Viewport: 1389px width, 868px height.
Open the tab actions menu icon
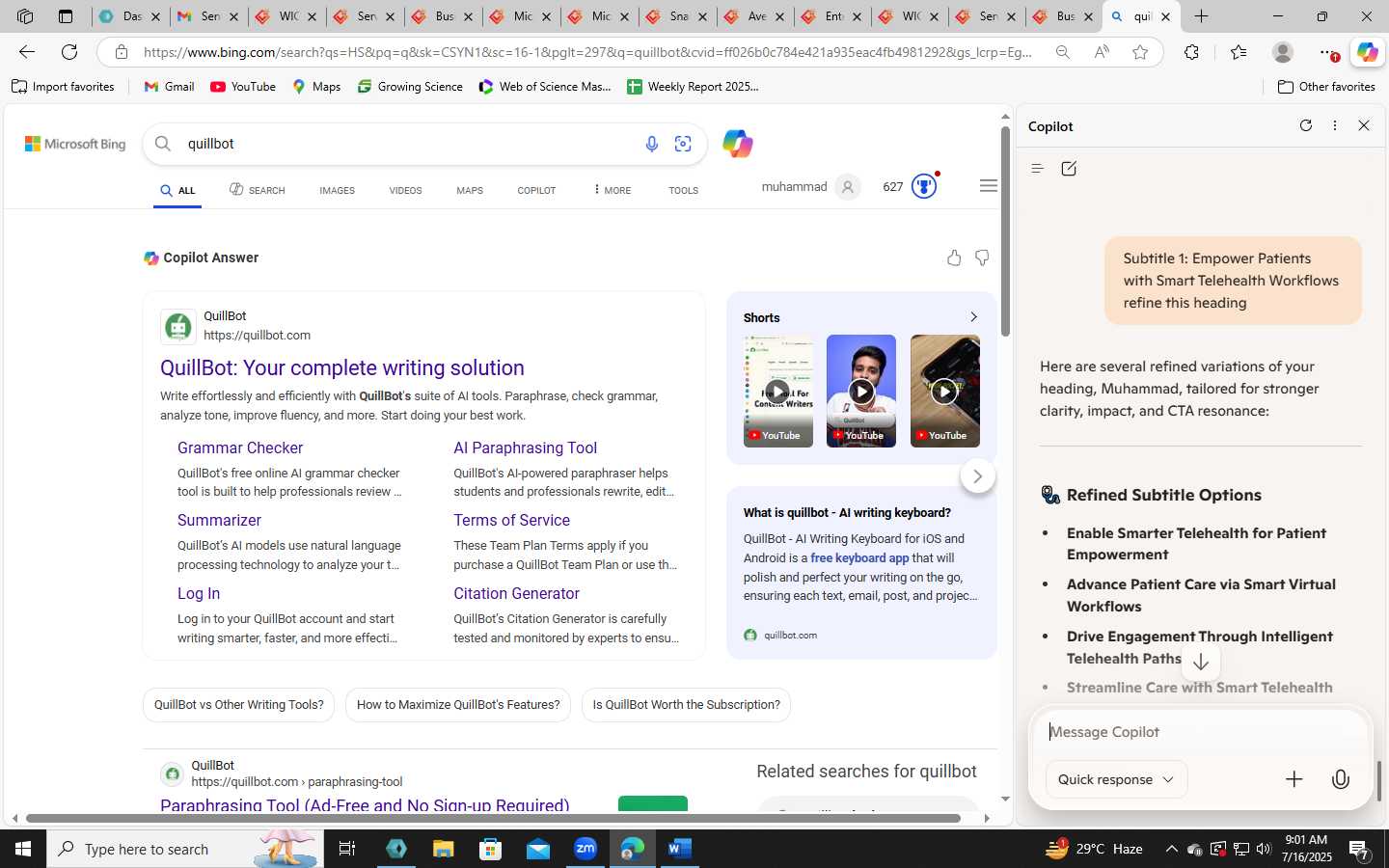click(x=66, y=16)
